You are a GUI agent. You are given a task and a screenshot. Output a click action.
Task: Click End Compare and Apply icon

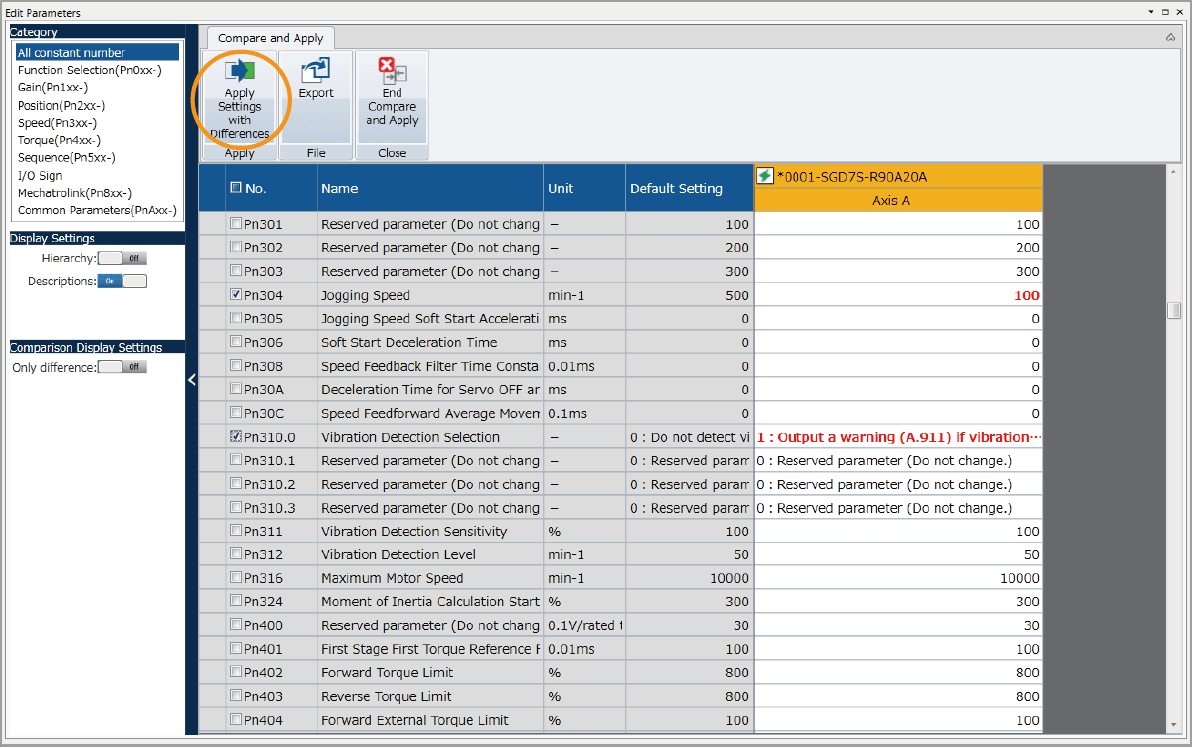(x=392, y=71)
